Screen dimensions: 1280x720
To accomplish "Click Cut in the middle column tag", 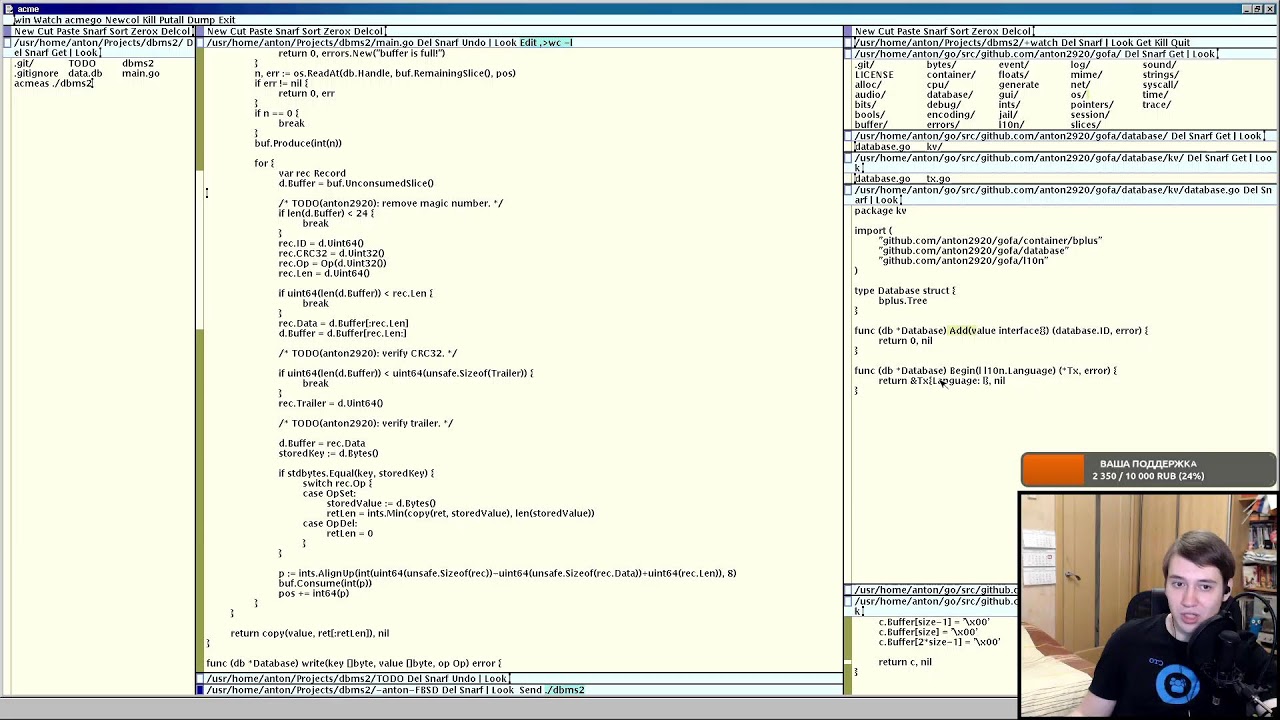I will click(238, 32).
